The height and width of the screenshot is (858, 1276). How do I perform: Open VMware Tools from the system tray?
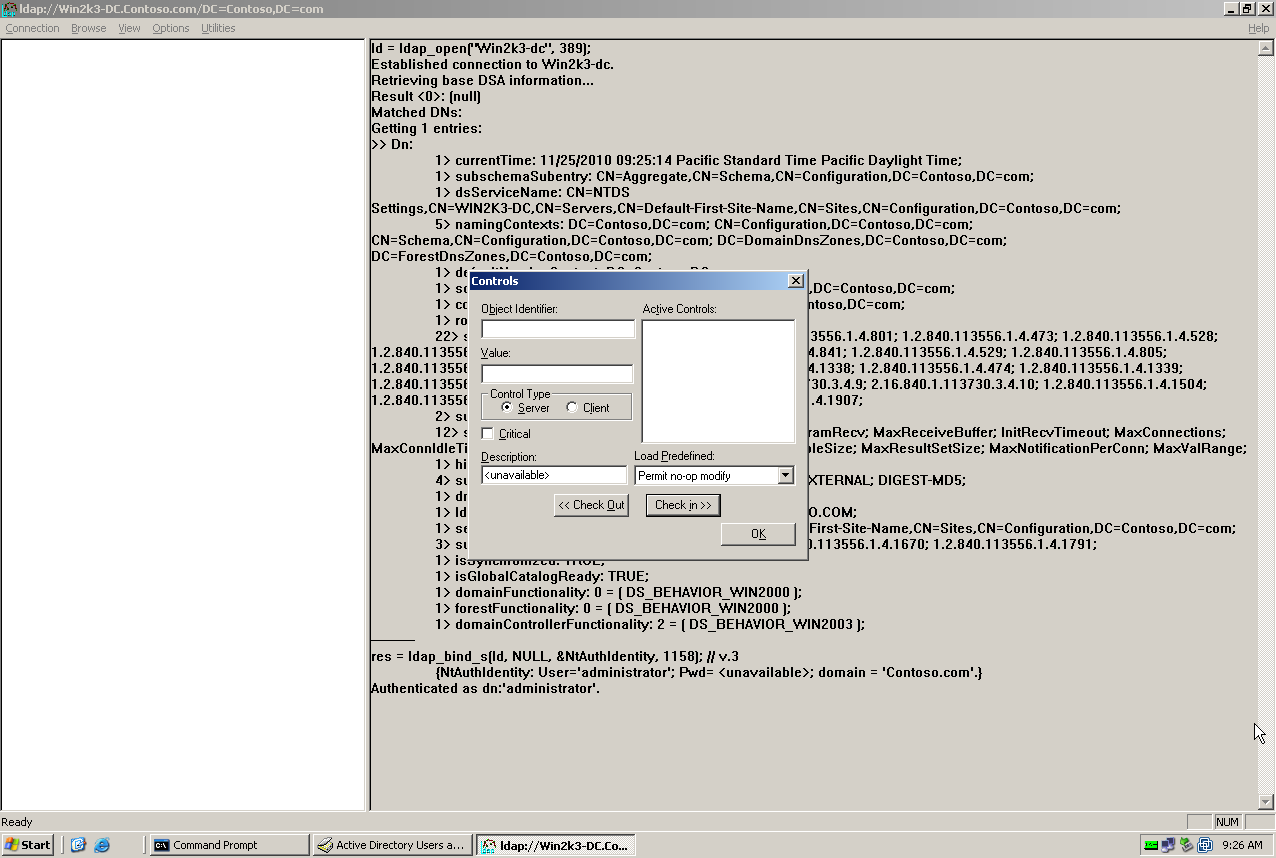coord(1203,845)
